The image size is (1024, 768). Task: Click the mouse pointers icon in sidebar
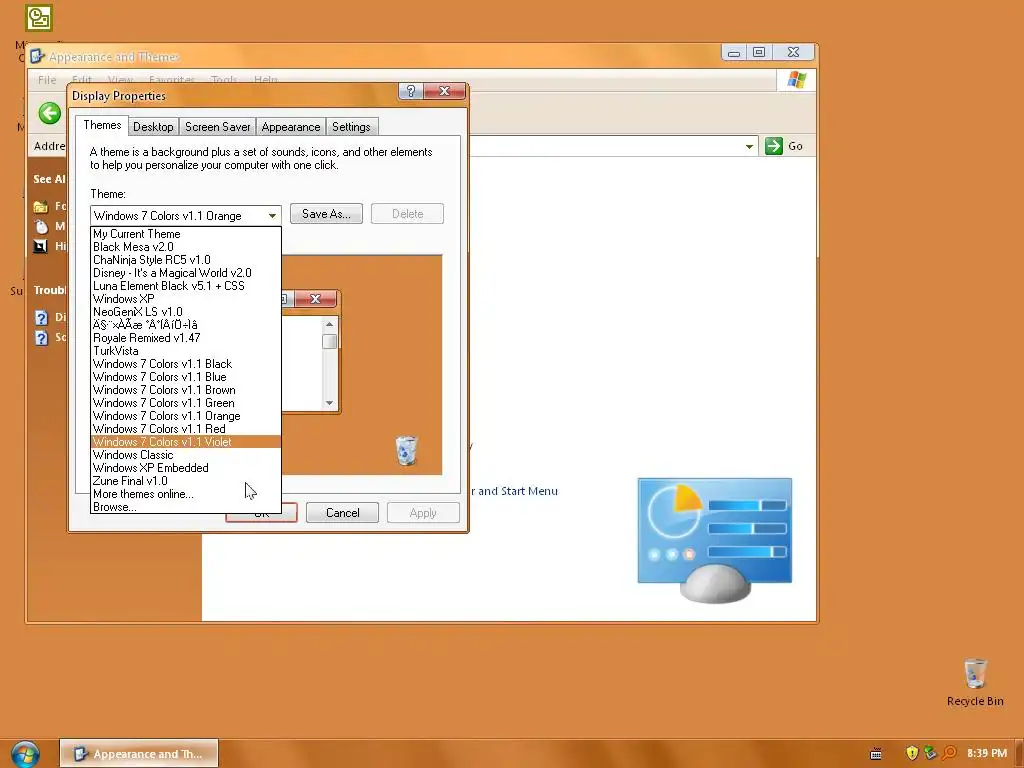(x=41, y=227)
